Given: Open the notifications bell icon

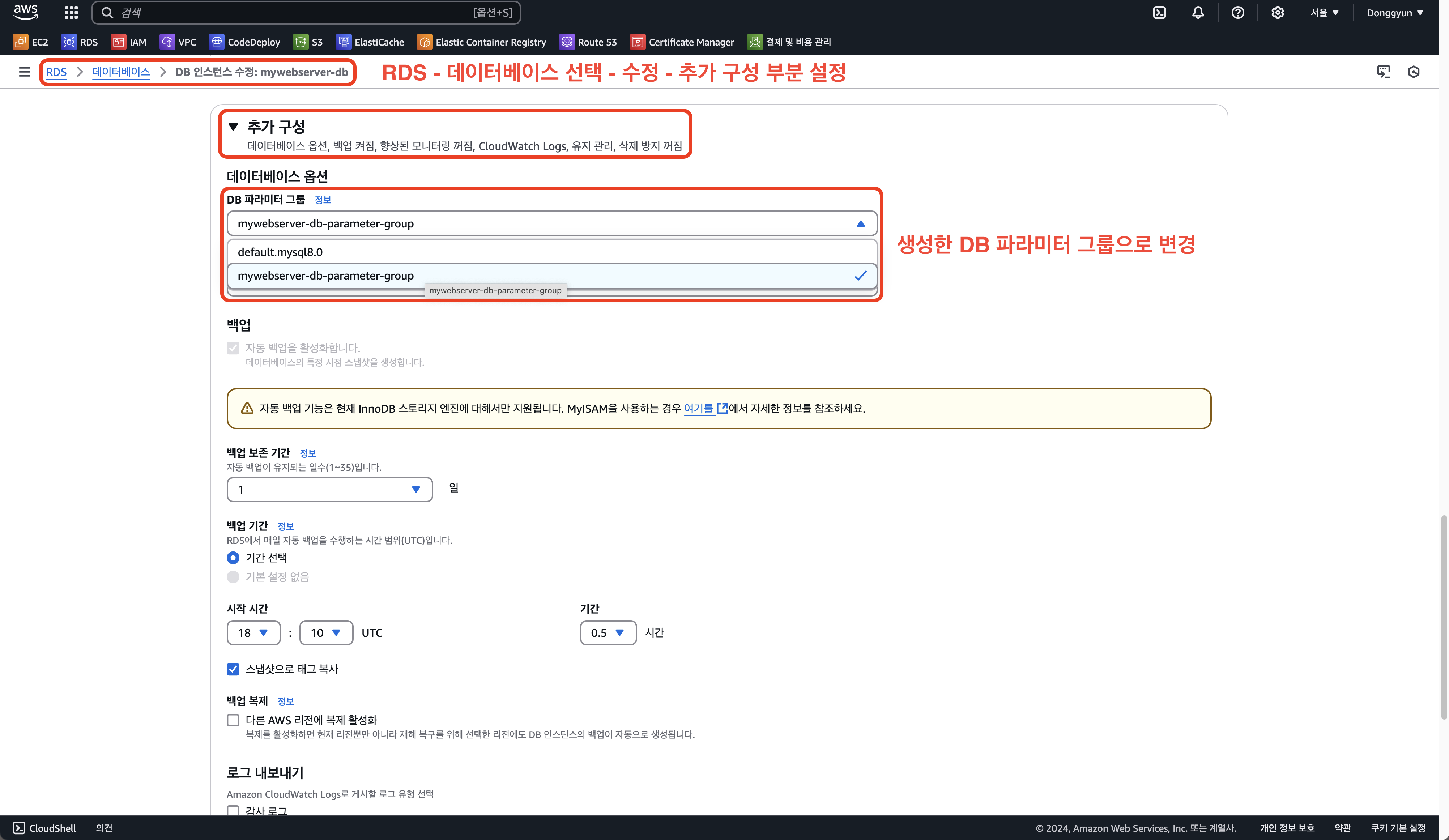Looking at the screenshot, I should pos(1198,13).
